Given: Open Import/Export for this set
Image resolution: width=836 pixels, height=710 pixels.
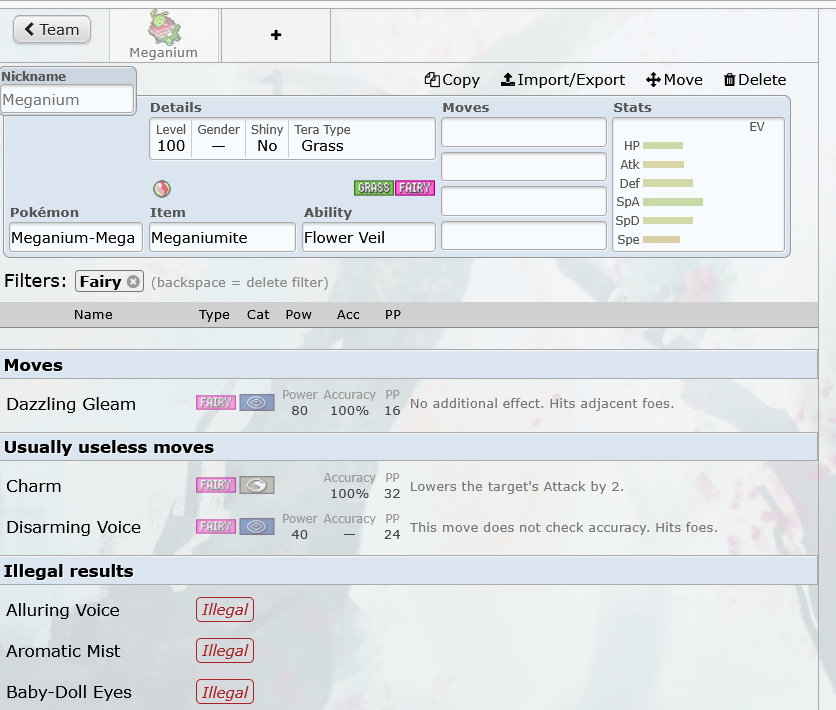Looking at the screenshot, I should [563, 80].
